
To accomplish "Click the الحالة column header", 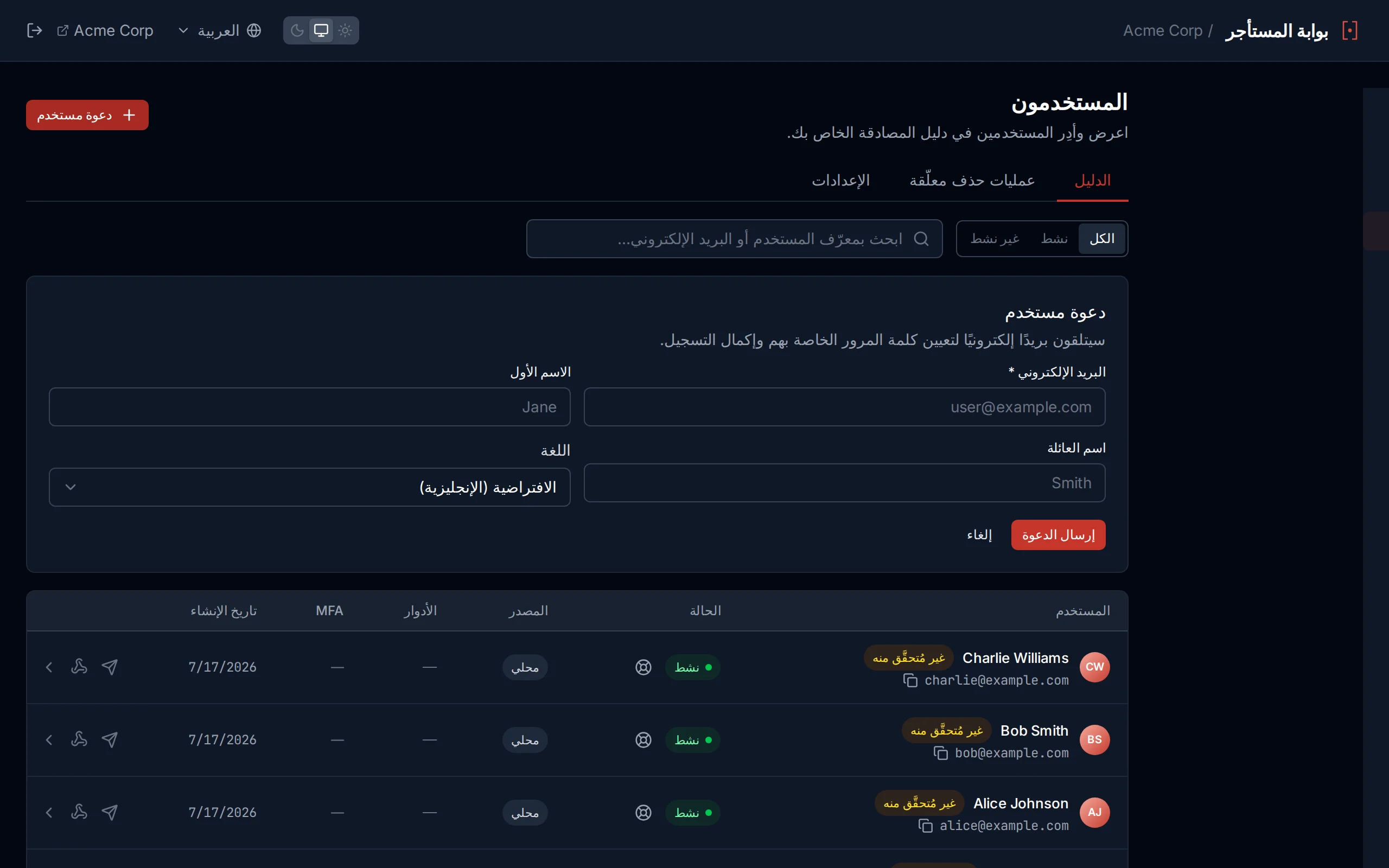I will (x=705, y=611).
